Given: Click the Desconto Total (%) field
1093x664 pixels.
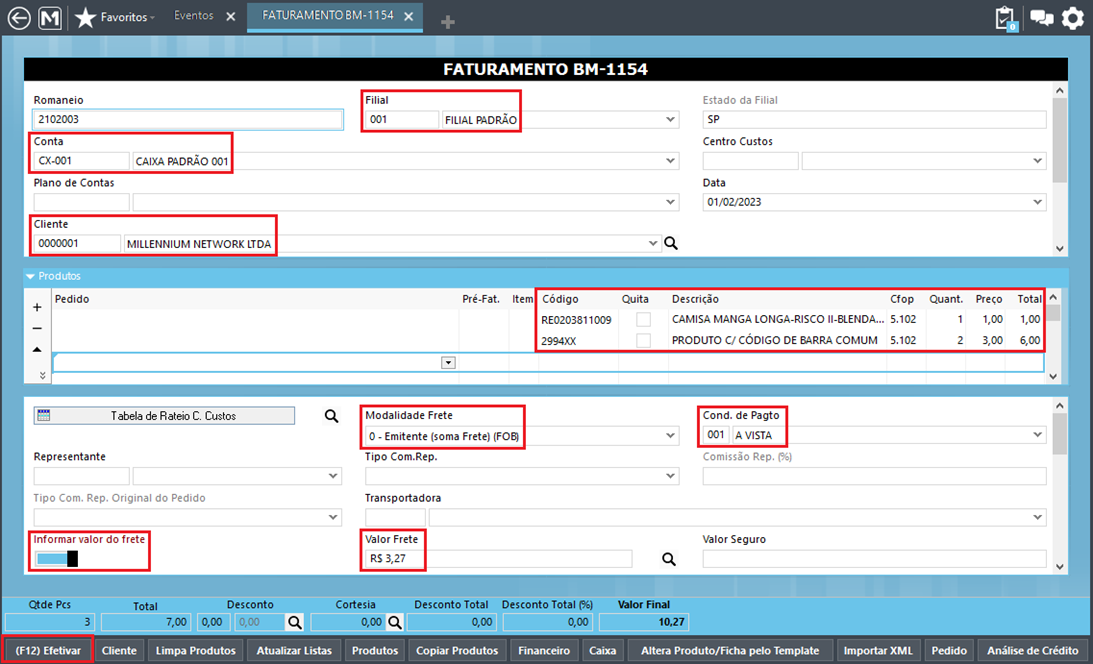Looking at the screenshot, I should coord(548,622).
